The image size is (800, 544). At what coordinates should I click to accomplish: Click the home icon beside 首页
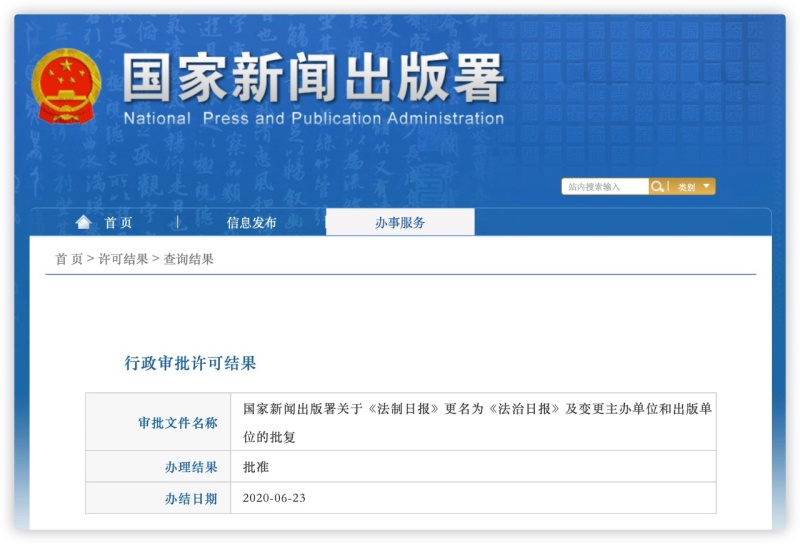[83, 222]
